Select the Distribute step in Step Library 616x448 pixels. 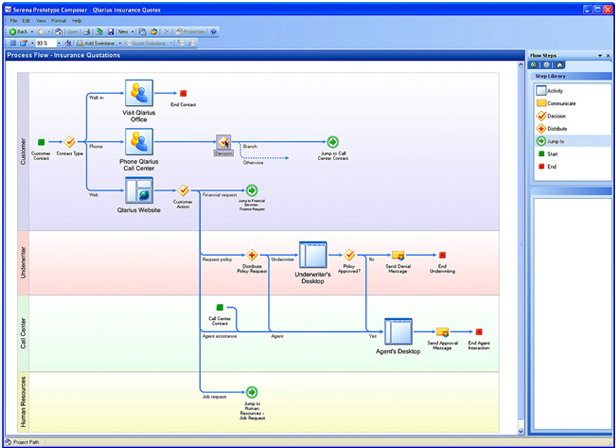(x=551, y=129)
